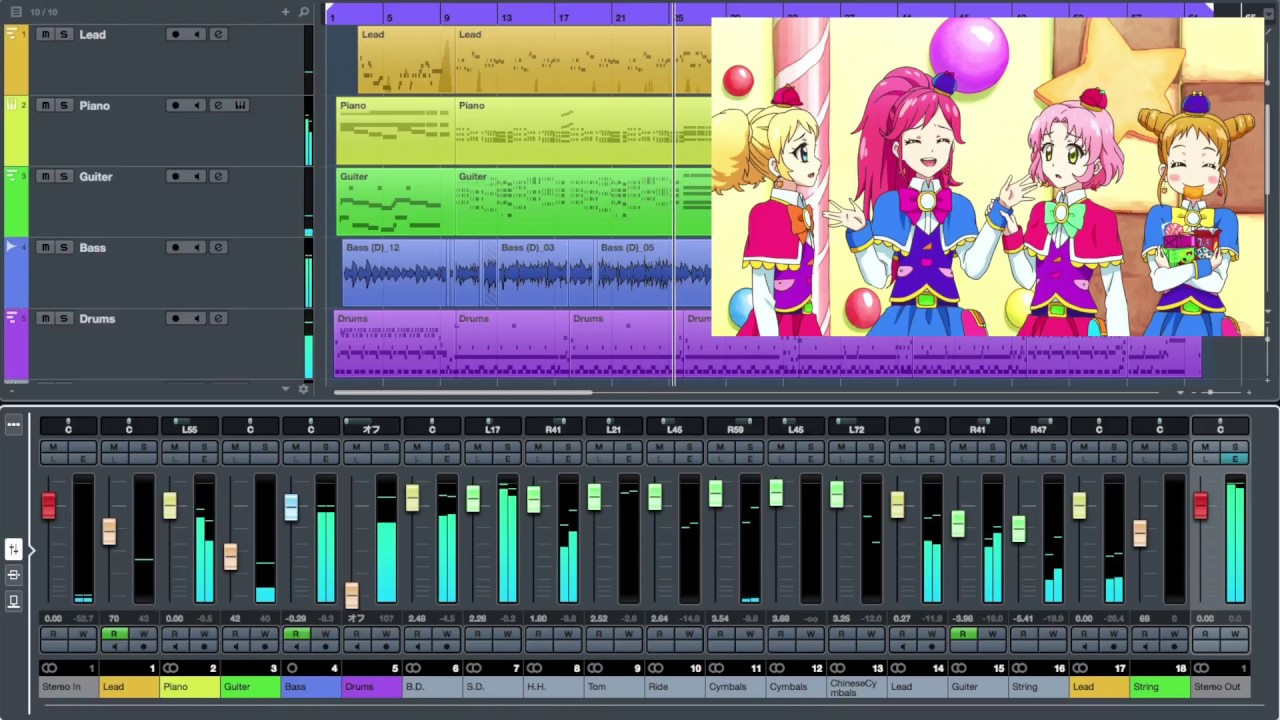Mute the Lead track in track list

click(45, 34)
